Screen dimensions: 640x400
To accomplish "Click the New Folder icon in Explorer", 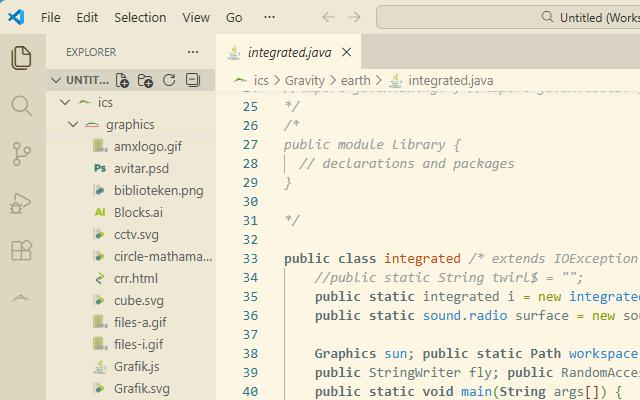I will click(146, 80).
